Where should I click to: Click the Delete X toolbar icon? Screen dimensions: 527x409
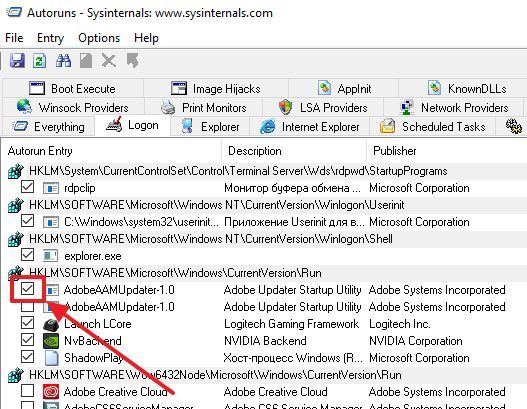(109, 61)
